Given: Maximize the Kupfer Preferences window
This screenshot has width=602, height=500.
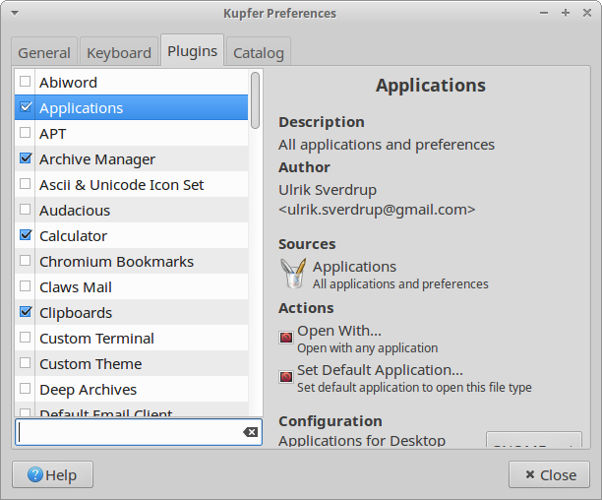Looking at the screenshot, I should coord(565,13).
